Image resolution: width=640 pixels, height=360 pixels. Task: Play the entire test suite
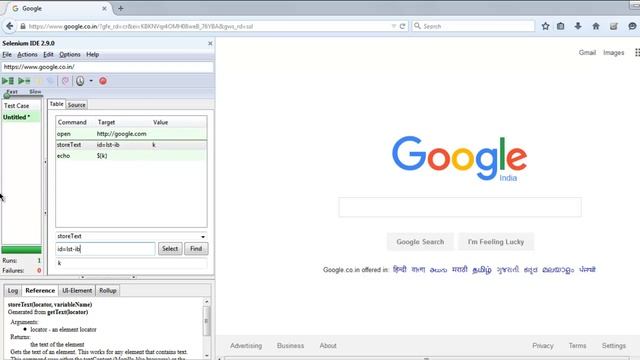tap(8, 81)
